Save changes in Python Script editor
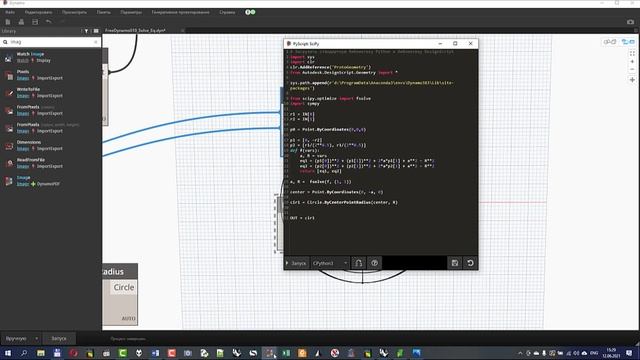 tap(455, 263)
